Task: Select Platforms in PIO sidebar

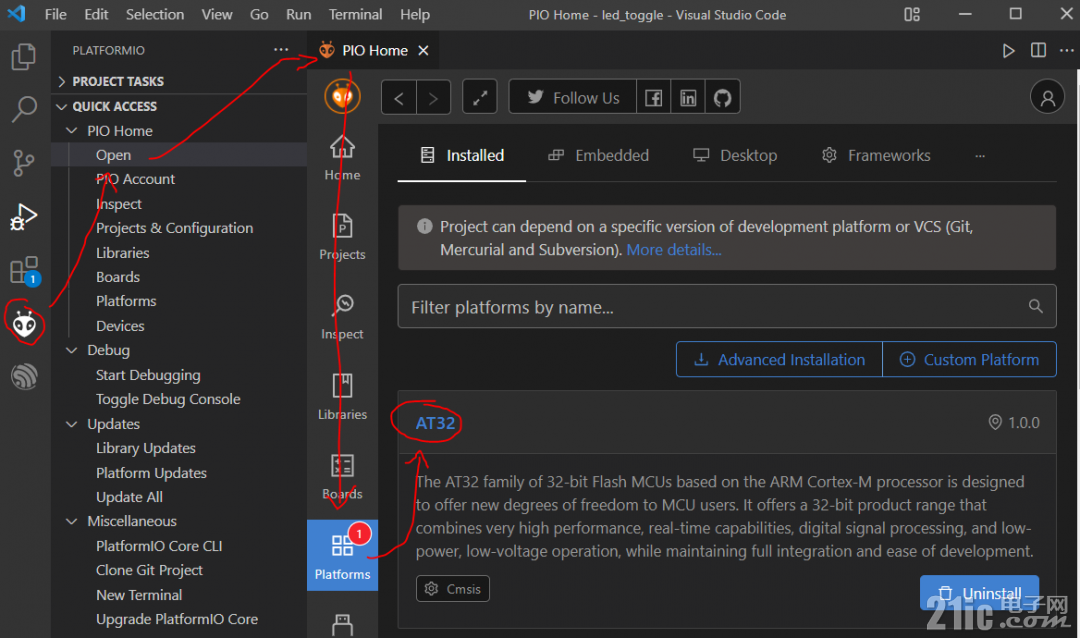Action: (x=342, y=555)
